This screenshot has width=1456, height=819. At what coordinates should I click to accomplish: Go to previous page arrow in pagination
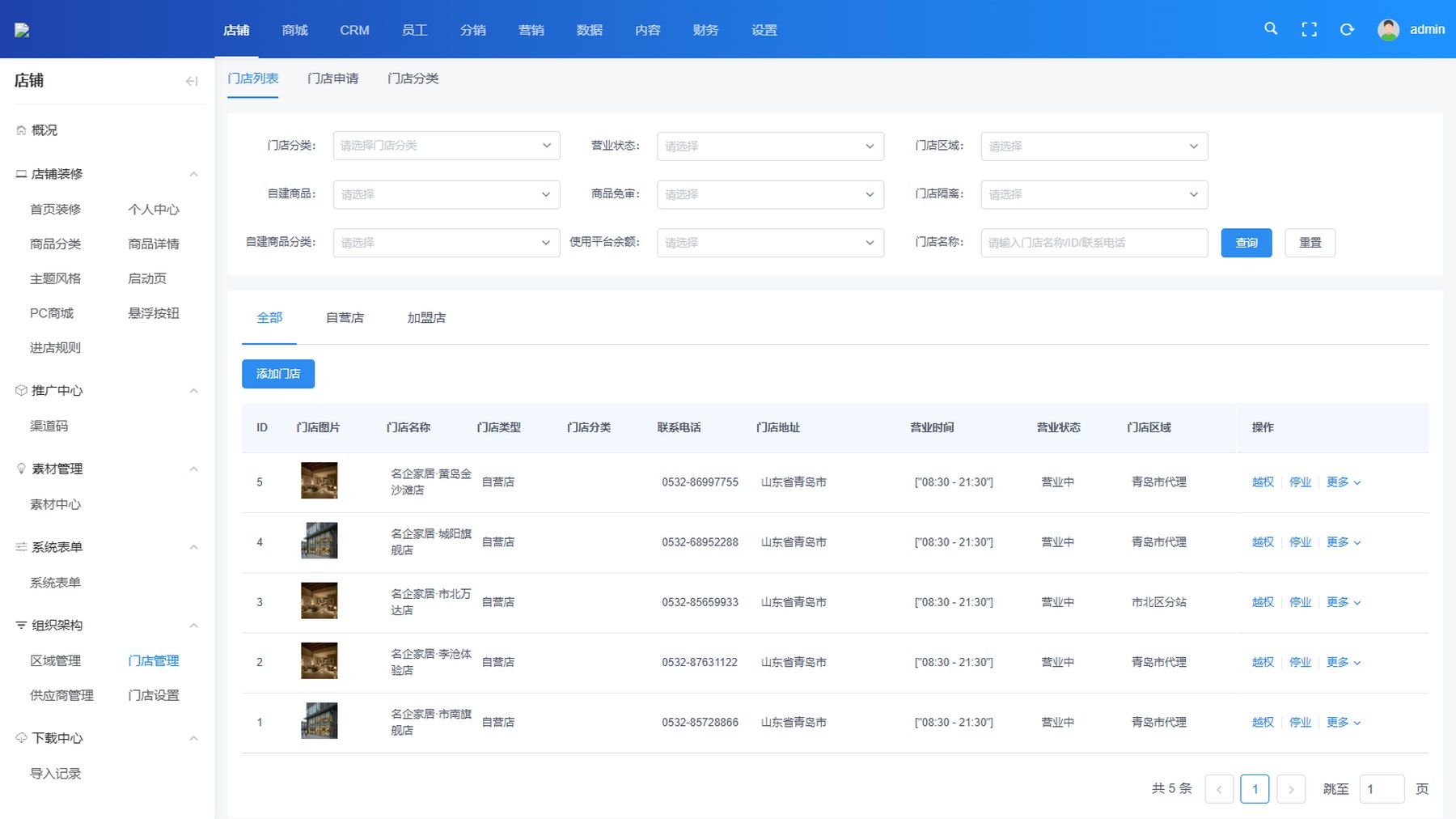pos(1219,789)
